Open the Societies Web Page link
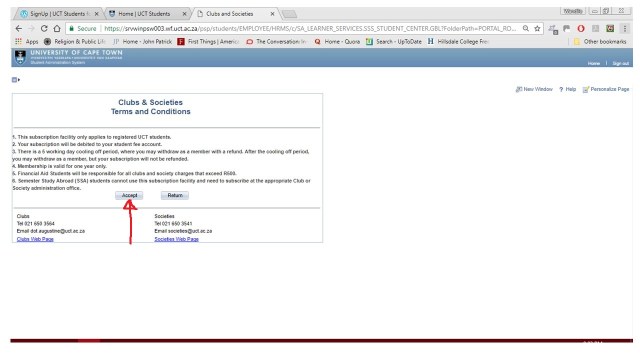This screenshot has width=640, height=360. [176, 239]
